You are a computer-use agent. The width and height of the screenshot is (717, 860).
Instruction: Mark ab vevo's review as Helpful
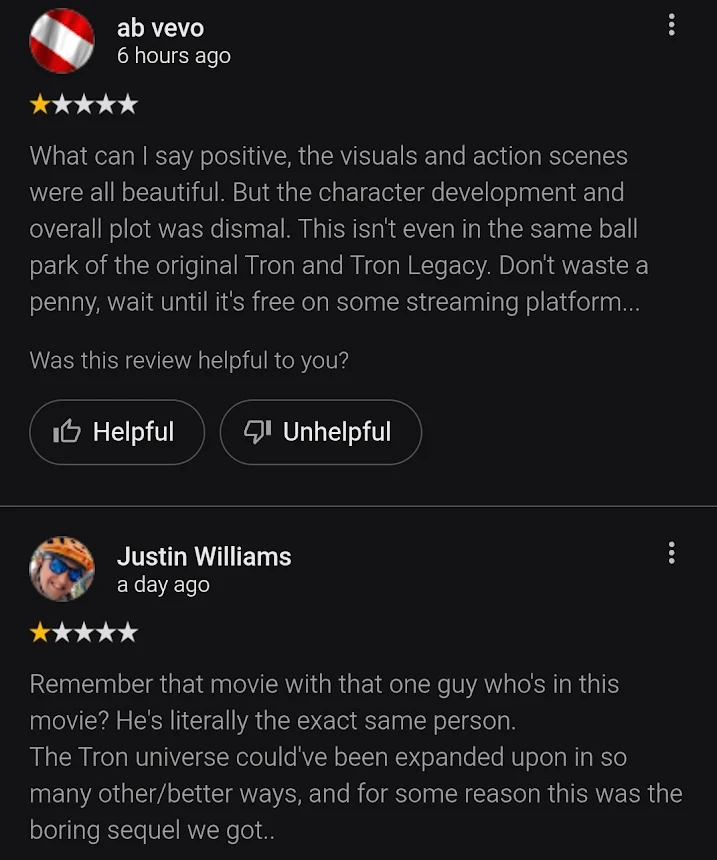[x=117, y=432]
